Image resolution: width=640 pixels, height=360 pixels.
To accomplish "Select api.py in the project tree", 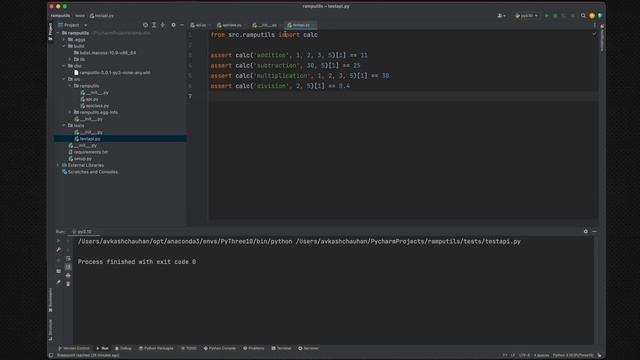I will 89,99.
